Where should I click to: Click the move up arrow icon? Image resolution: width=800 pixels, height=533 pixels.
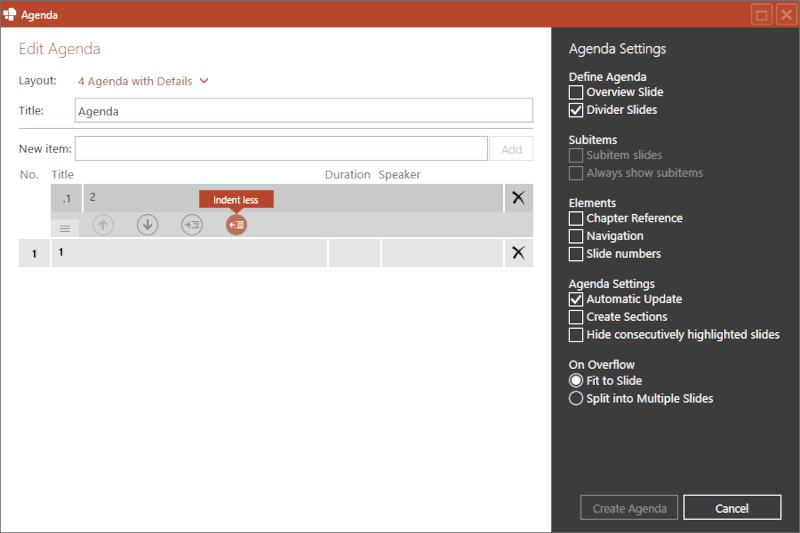[x=103, y=225]
